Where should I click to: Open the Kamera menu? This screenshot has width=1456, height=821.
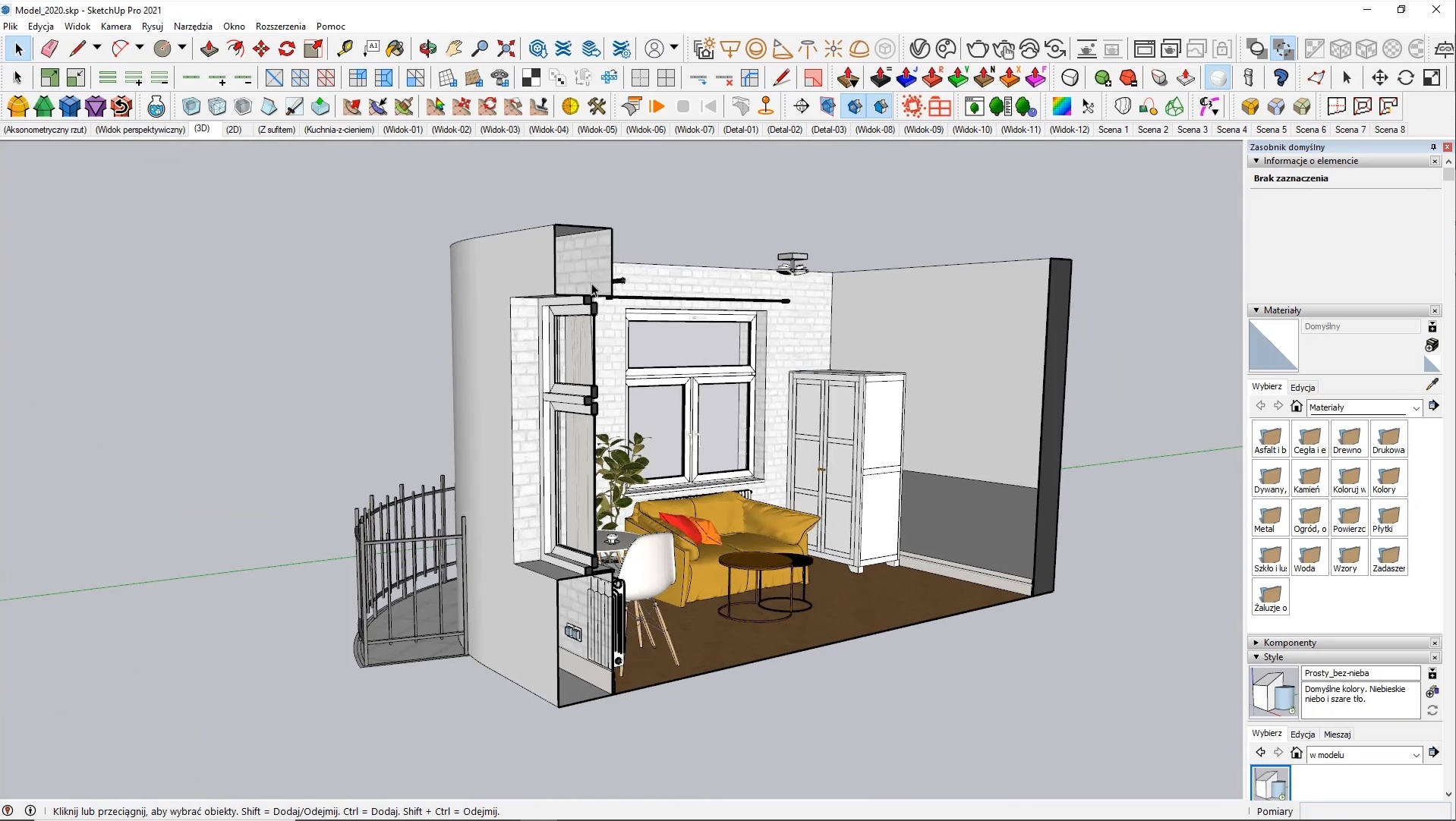coord(115,26)
